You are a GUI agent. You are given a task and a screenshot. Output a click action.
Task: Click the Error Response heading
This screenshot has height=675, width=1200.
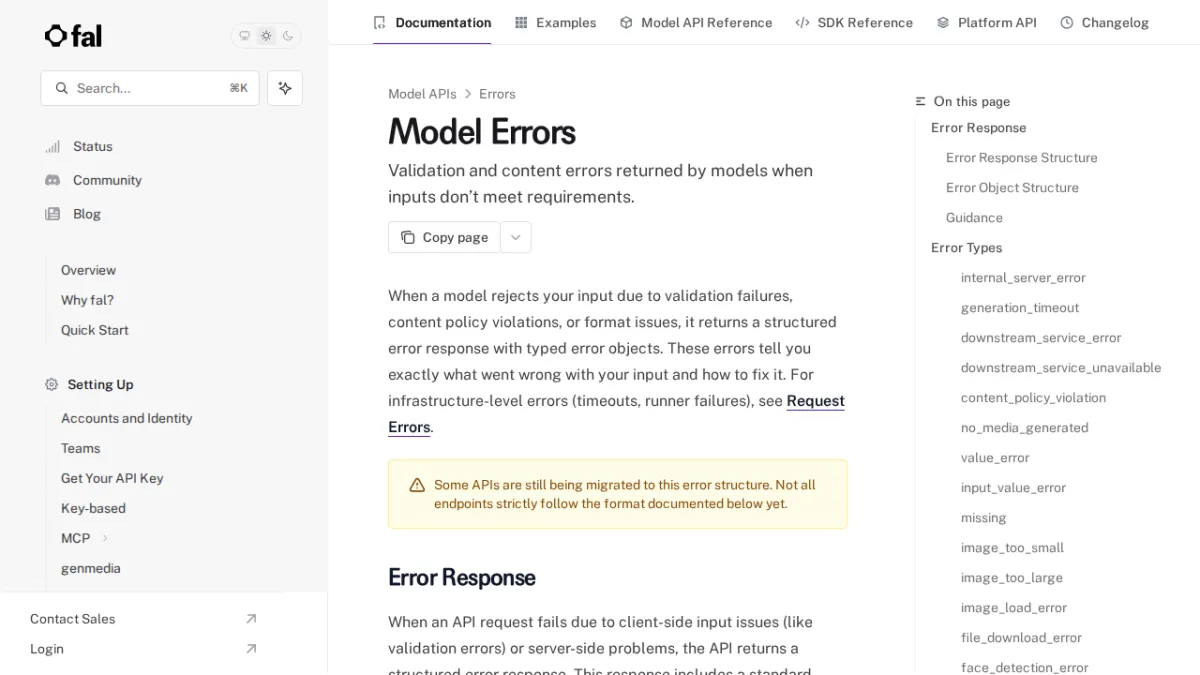[x=461, y=578]
